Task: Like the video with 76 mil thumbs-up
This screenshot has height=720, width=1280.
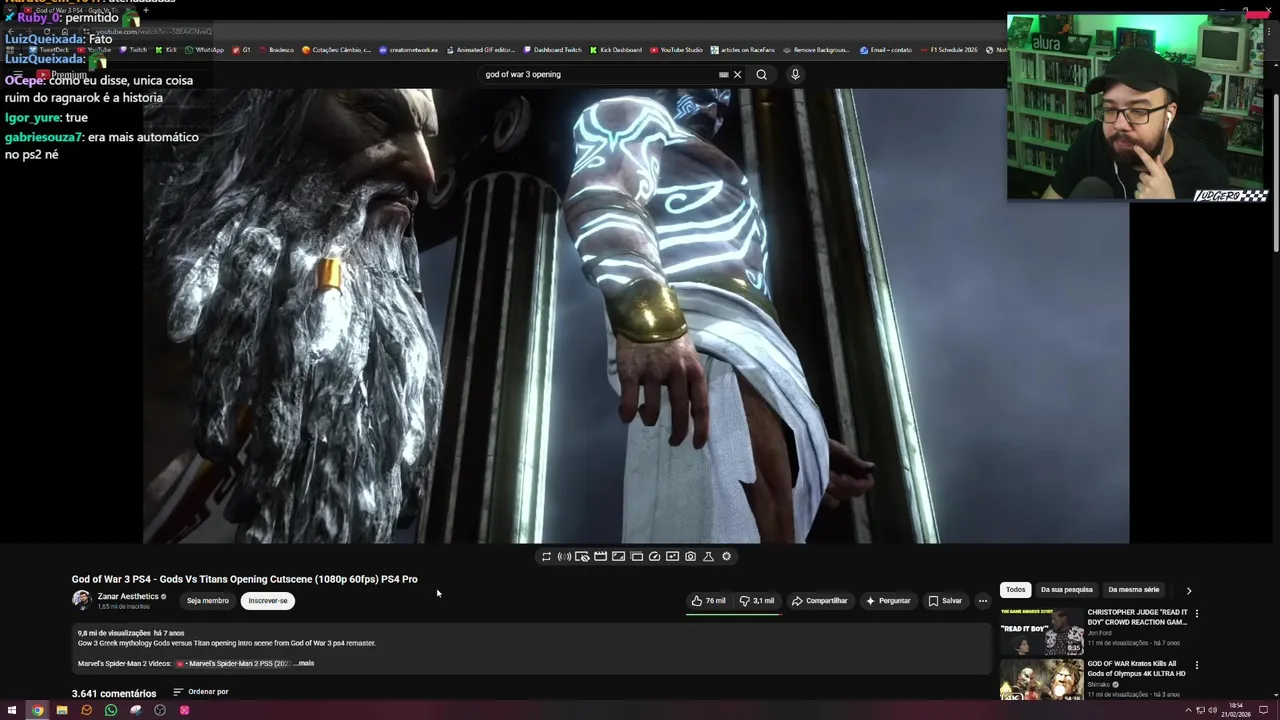Action: click(x=708, y=601)
